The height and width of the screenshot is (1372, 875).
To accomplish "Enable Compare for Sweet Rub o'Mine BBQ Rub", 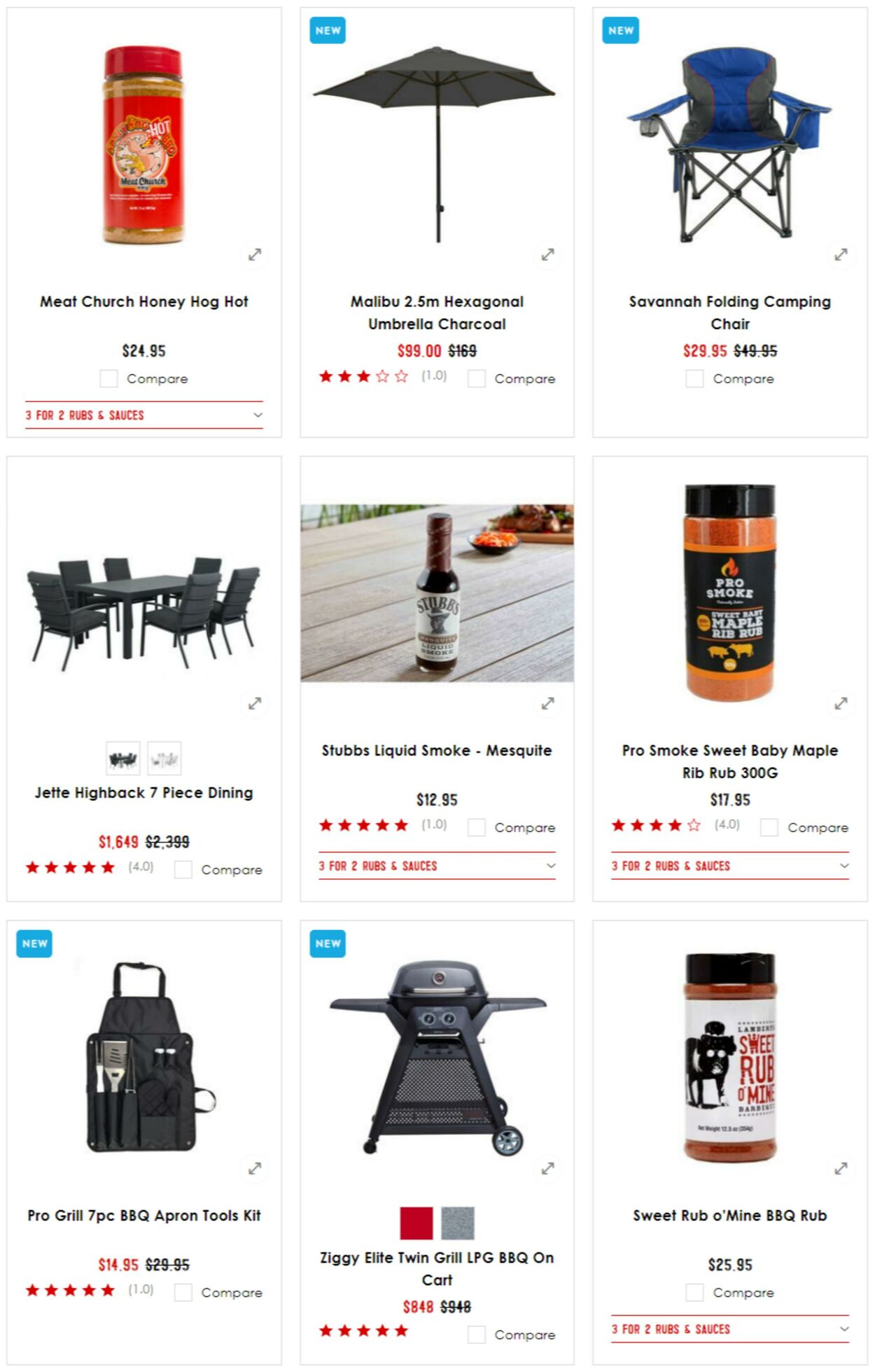I will point(694,1293).
